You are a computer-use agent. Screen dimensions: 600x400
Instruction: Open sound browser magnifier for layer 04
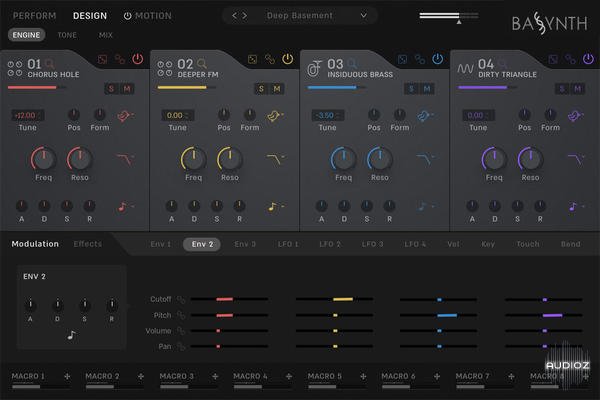[503, 63]
